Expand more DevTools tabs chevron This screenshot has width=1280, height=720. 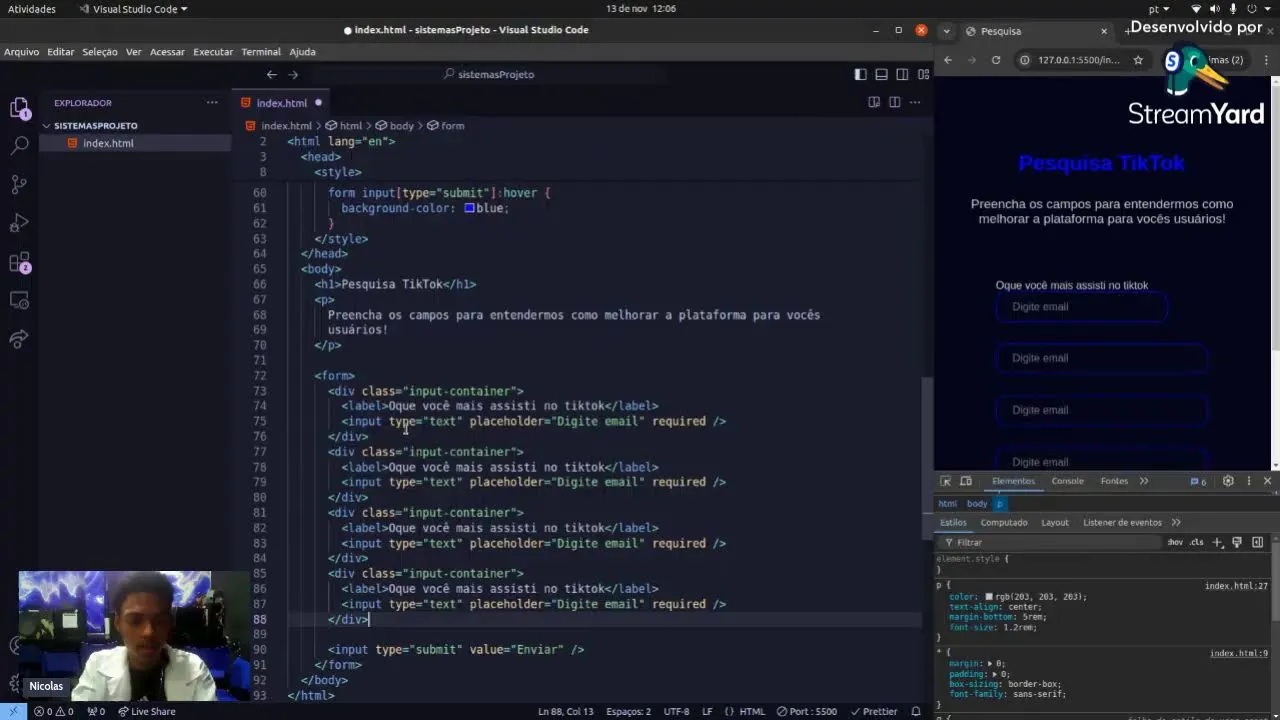pos(1144,481)
